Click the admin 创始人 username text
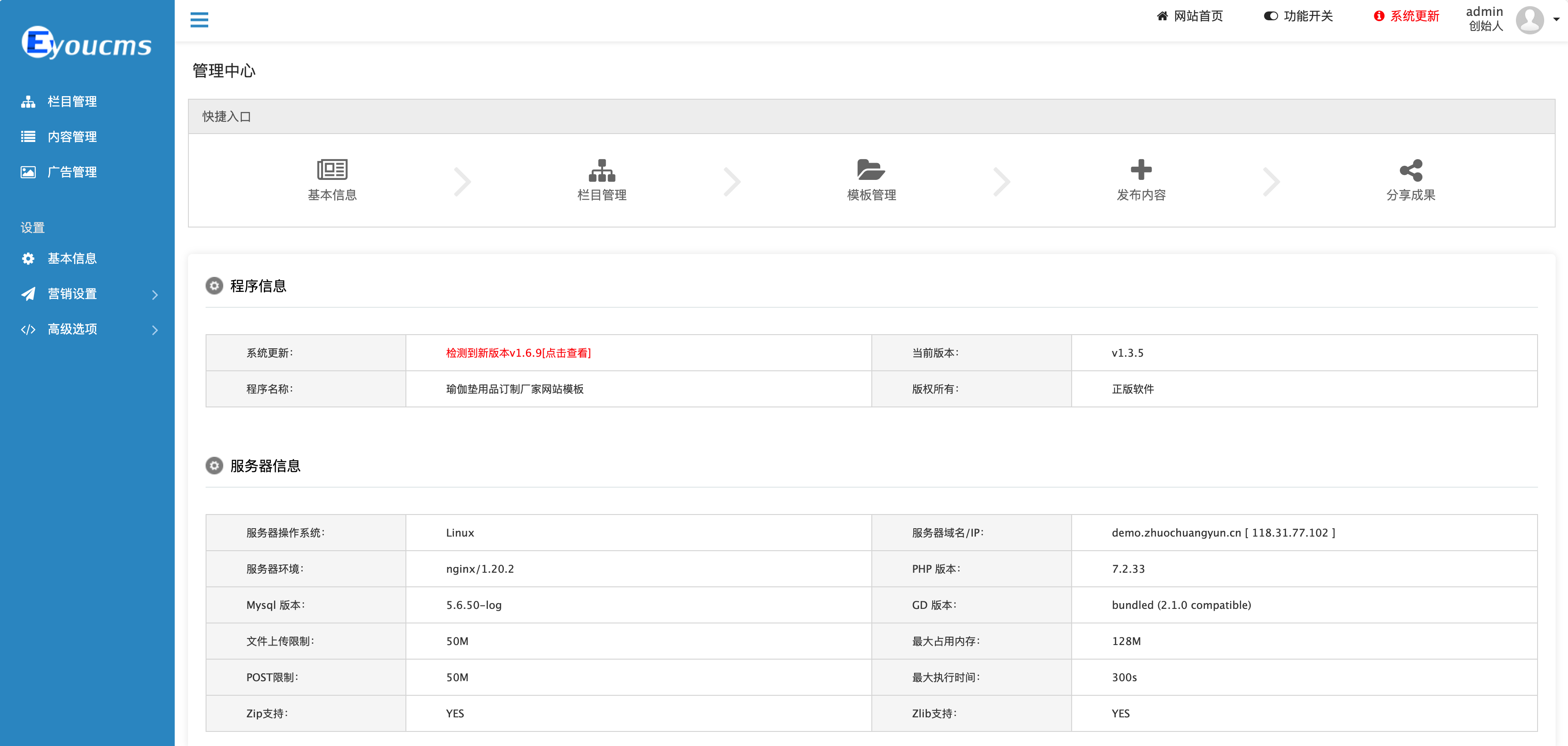Image resolution: width=1568 pixels, height=746 pixels. (x=1485, y=19)
